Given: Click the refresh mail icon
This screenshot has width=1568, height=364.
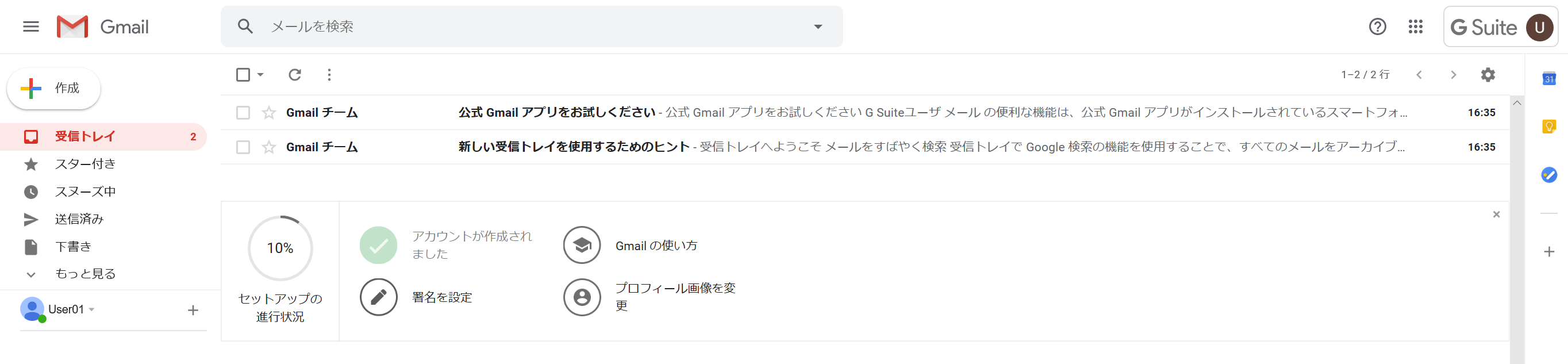Looking at the screenshot, I should point(295,75).
